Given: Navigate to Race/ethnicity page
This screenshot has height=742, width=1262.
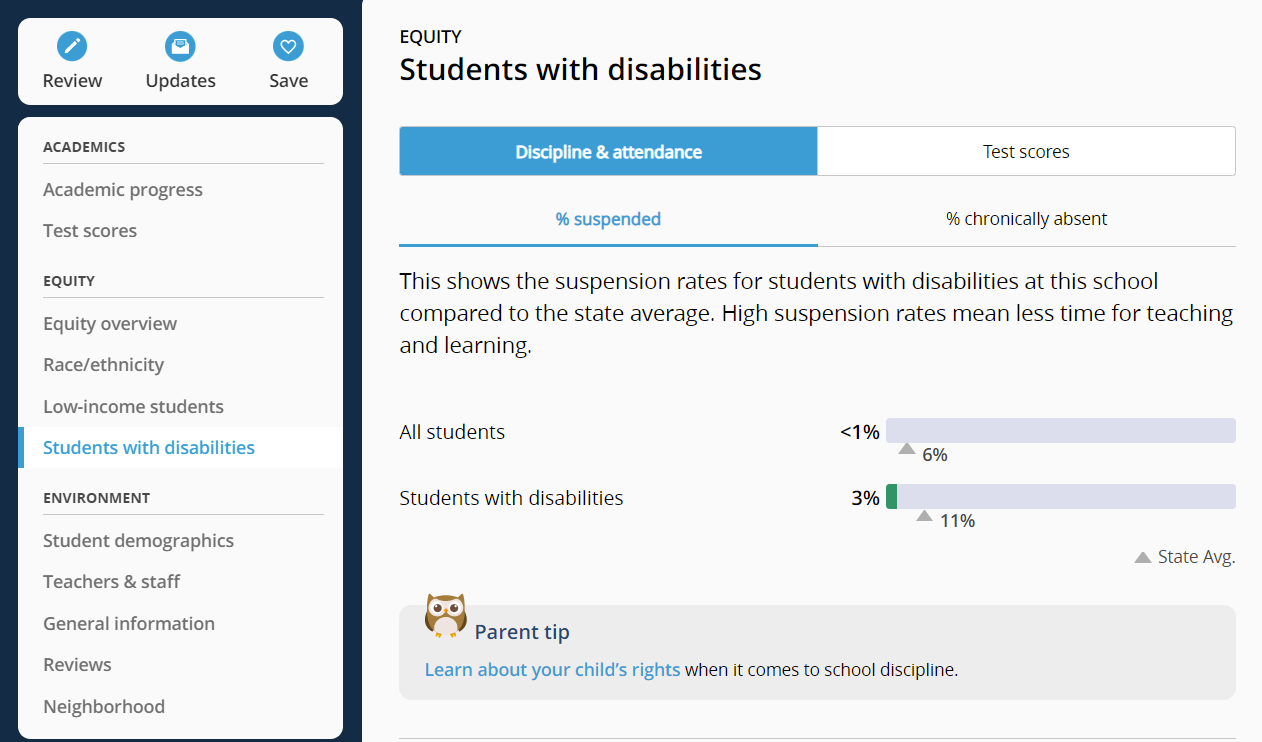Looking at the screenshot, I should (103, 364).
